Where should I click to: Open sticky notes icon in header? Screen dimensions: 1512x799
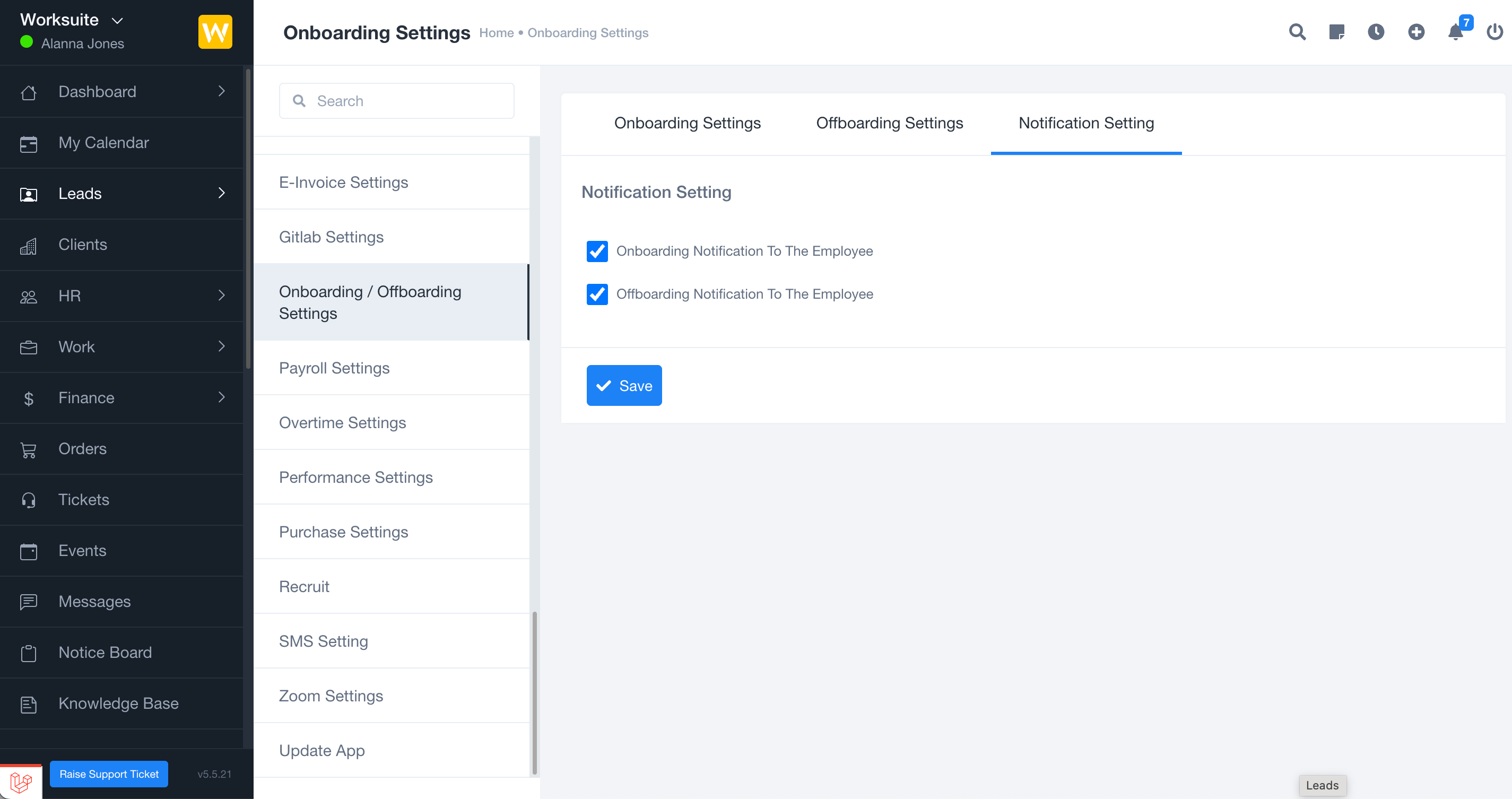[1336, 32]
